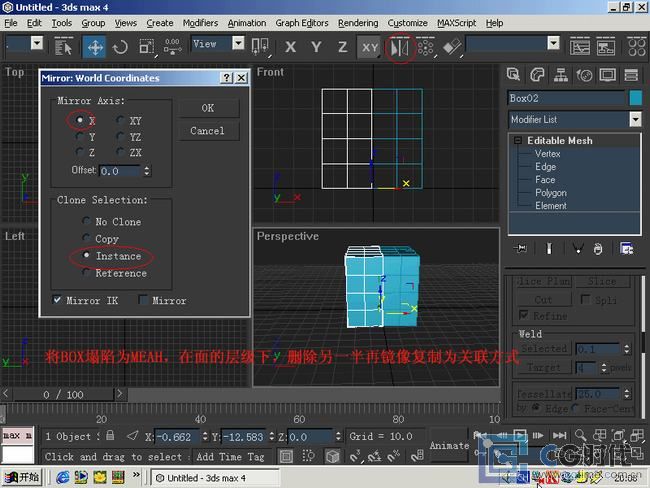The height and width of the screenshot is (488, 650).
Task: Select Y mirror axis radio button
Action: pyautogui.click(x=80, y=136)
